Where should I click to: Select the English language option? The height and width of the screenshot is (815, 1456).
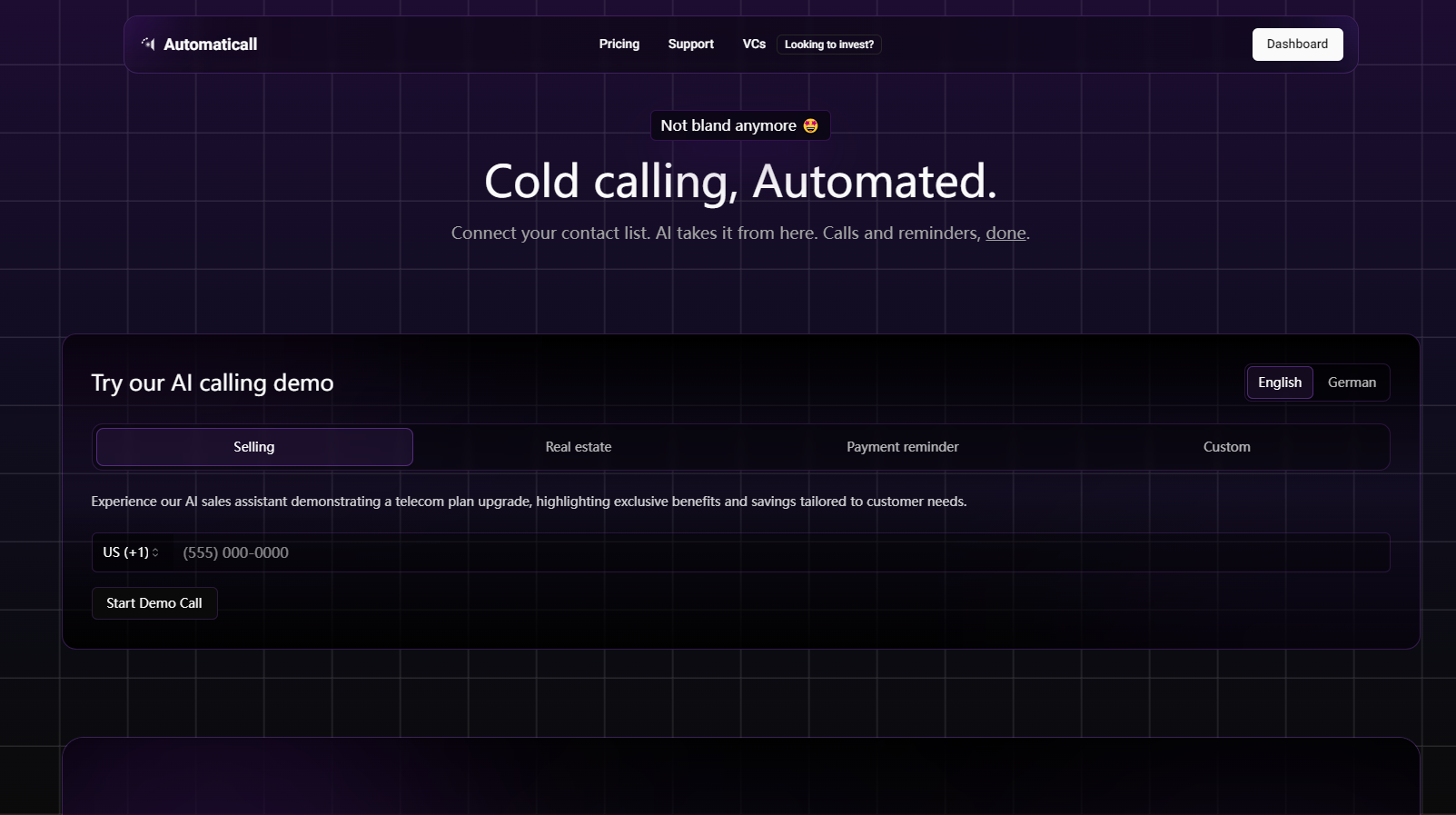tap(1280, 383)
